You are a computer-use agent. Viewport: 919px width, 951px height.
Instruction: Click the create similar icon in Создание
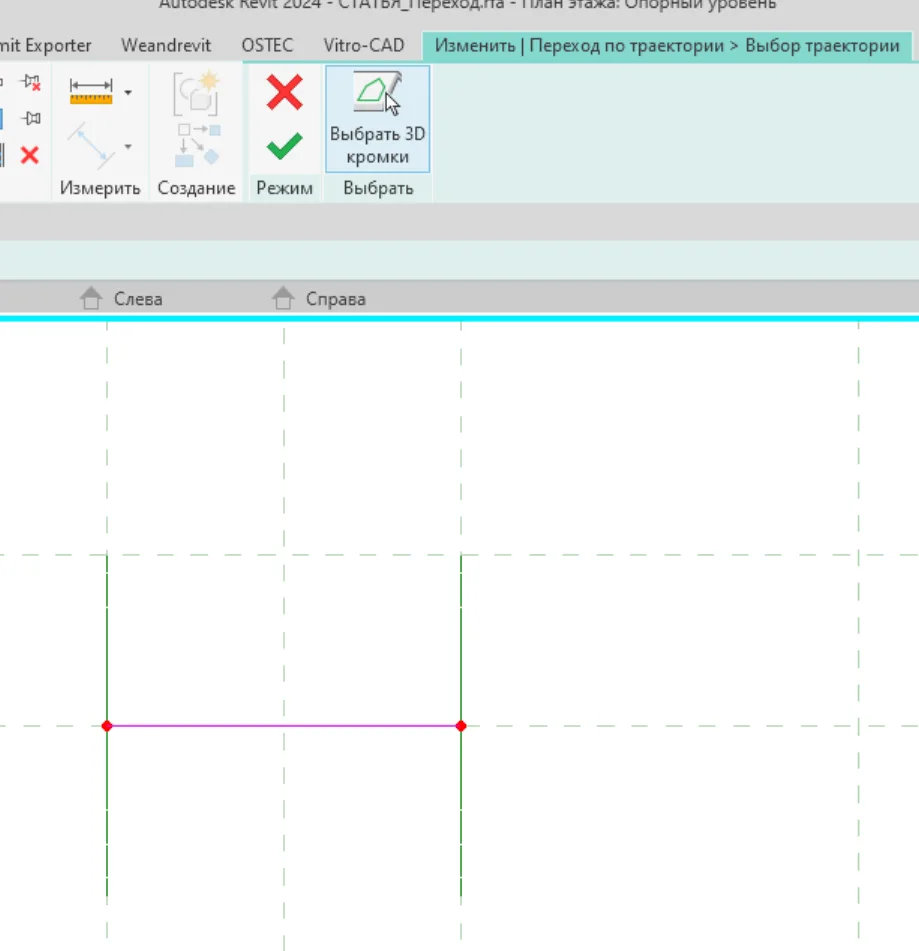(x=195, y=93)
